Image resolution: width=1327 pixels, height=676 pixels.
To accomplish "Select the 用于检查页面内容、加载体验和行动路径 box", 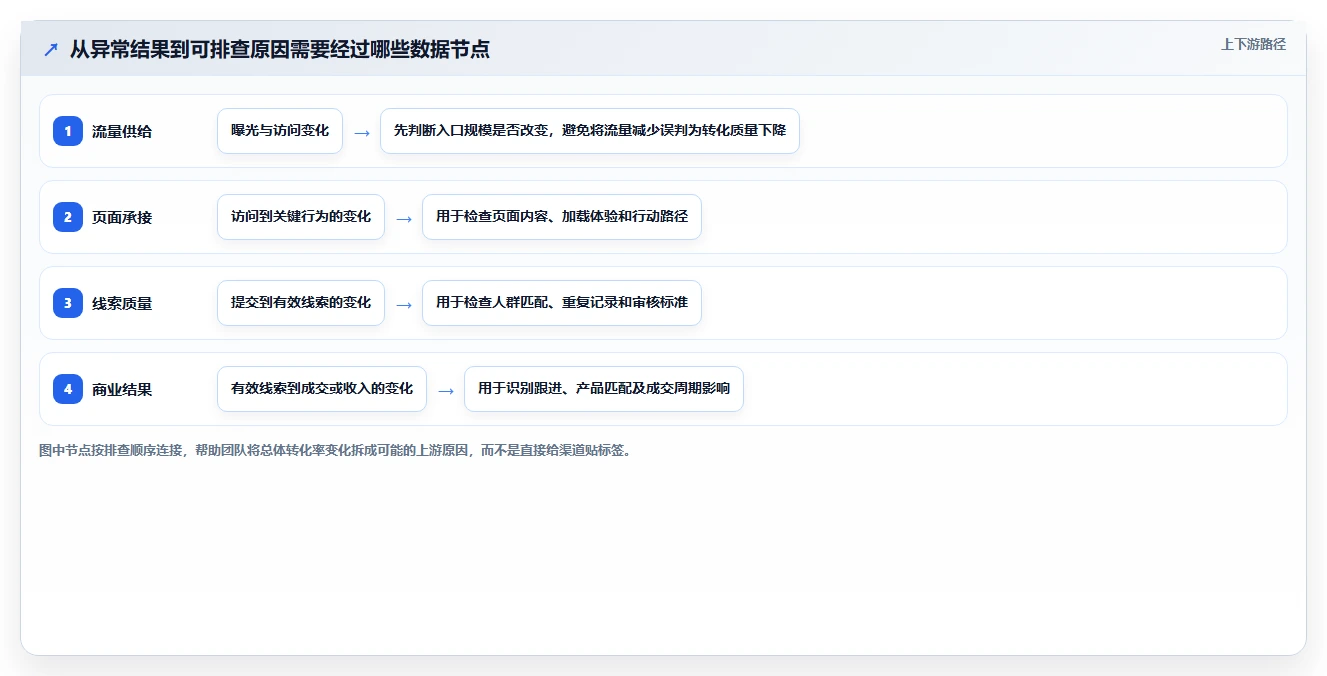I will tap(562, 217).
